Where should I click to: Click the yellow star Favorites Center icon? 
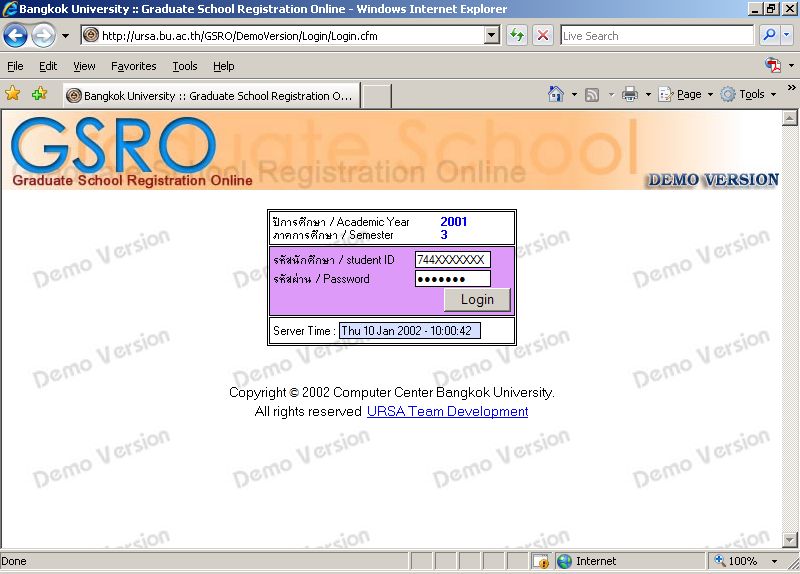click(x=13, y=94)
